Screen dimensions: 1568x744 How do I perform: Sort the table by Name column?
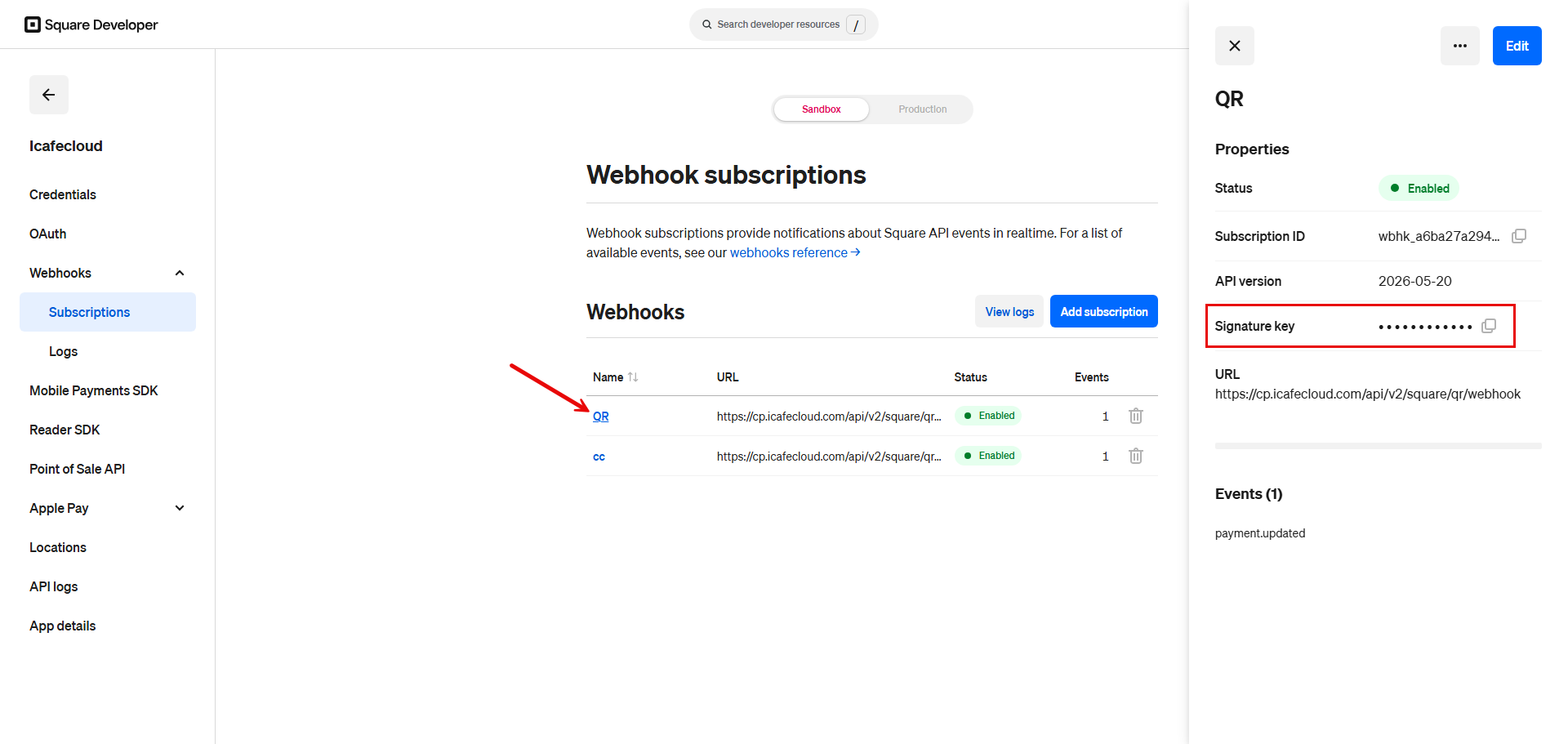pos(633,377)
